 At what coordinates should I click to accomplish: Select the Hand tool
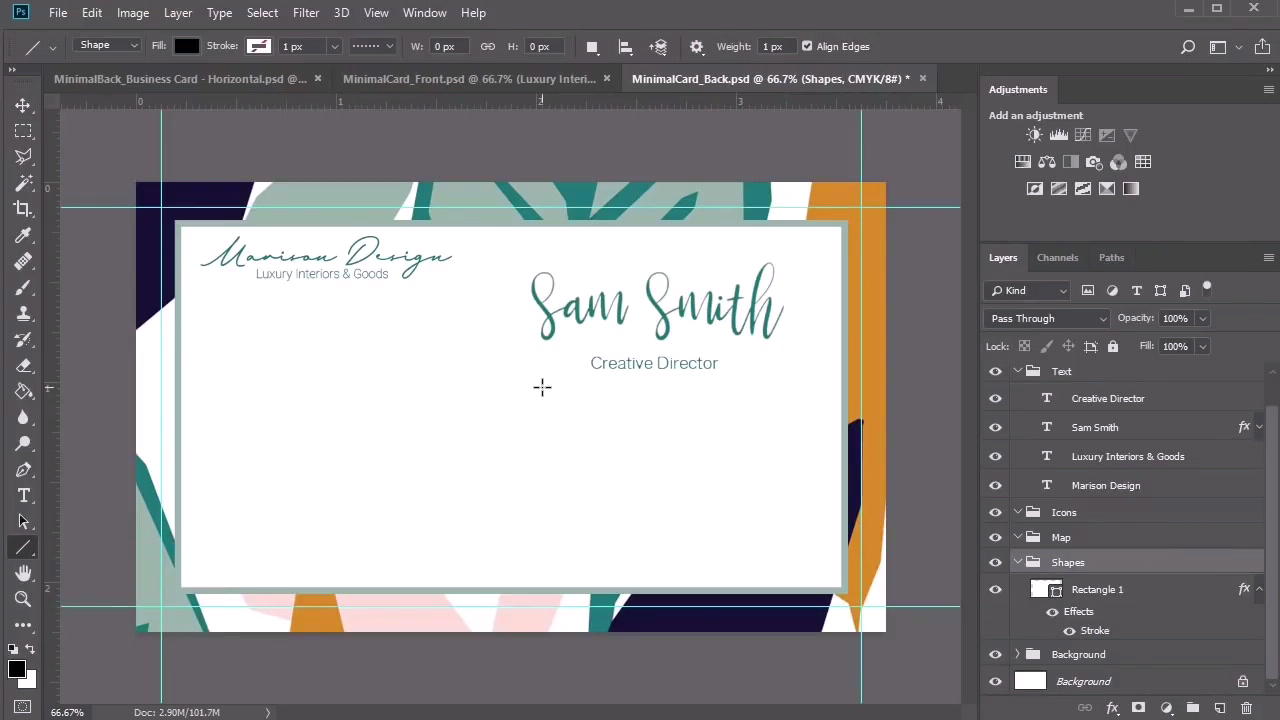click(23, 573)
